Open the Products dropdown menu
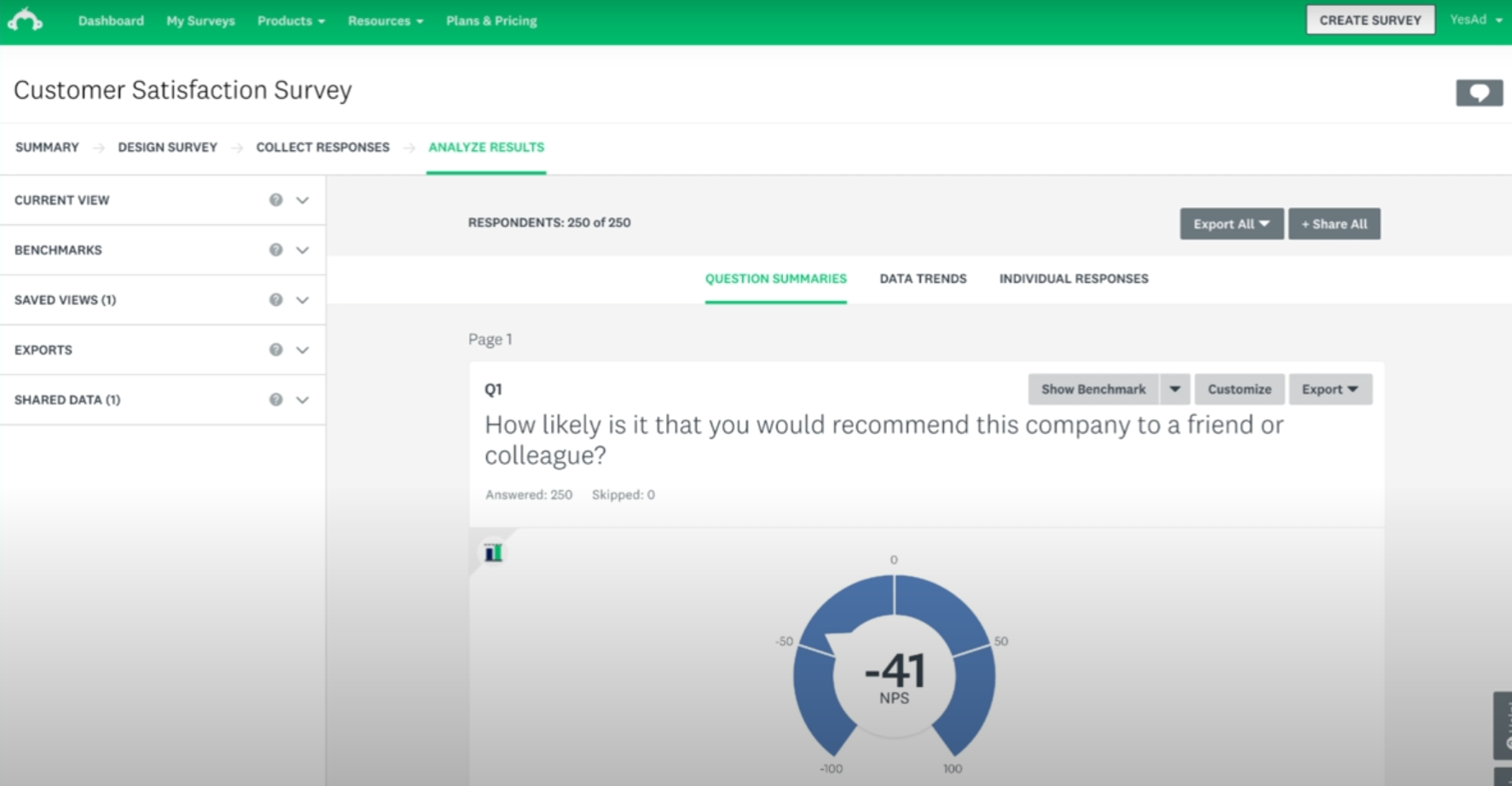Viewport: 1512px width, 786px height. (291, 20)
